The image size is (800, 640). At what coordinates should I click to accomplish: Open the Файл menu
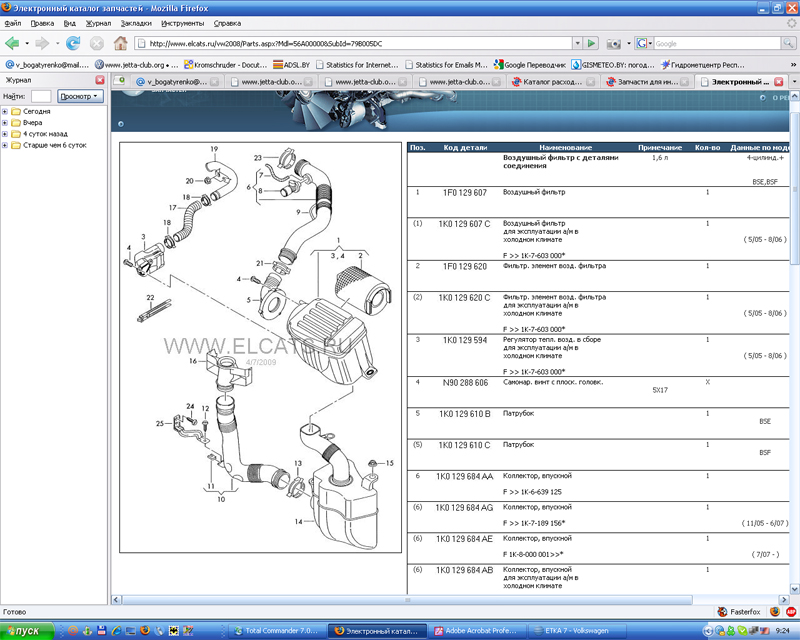coord(13,23)
